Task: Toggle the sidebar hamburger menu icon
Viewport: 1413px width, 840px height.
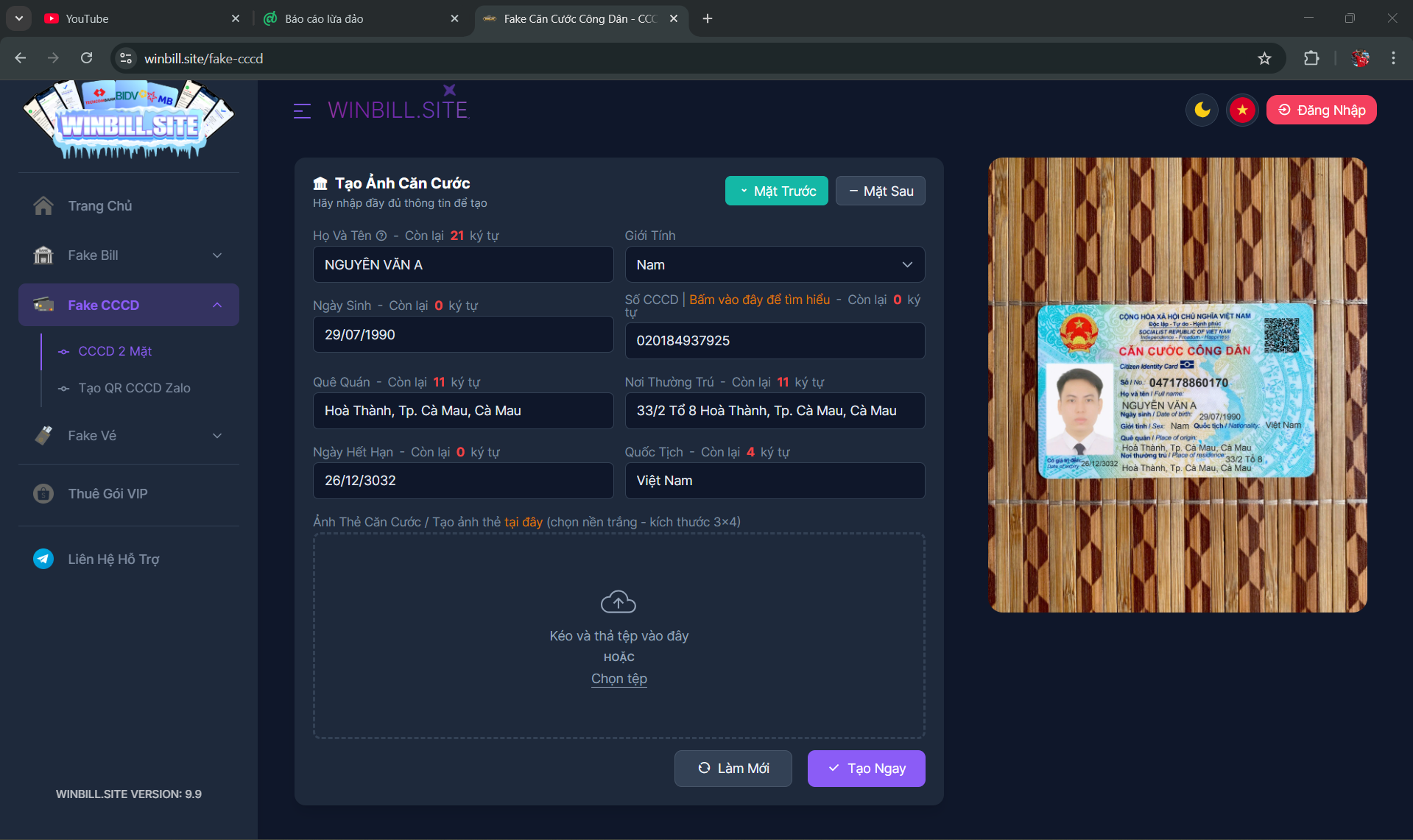Action: pyautogui.click(x=302, y=111)
